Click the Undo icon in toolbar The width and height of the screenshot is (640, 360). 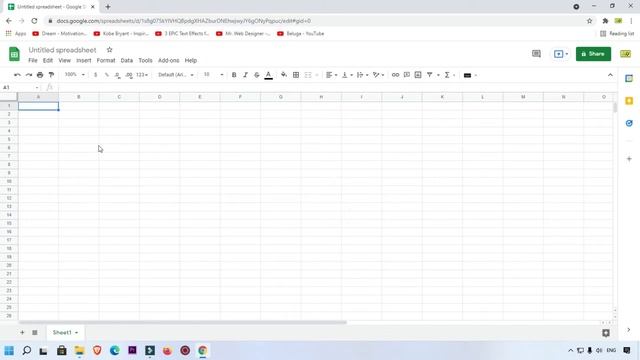[x=17, y=75]
